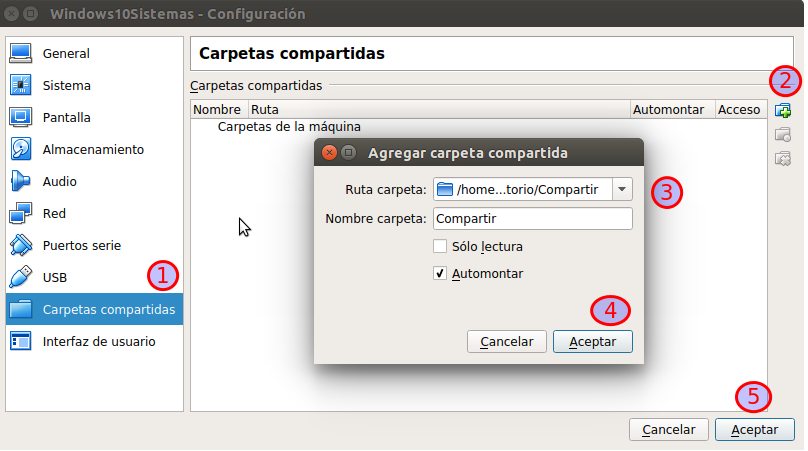Click the add shared folder icon

783,110
